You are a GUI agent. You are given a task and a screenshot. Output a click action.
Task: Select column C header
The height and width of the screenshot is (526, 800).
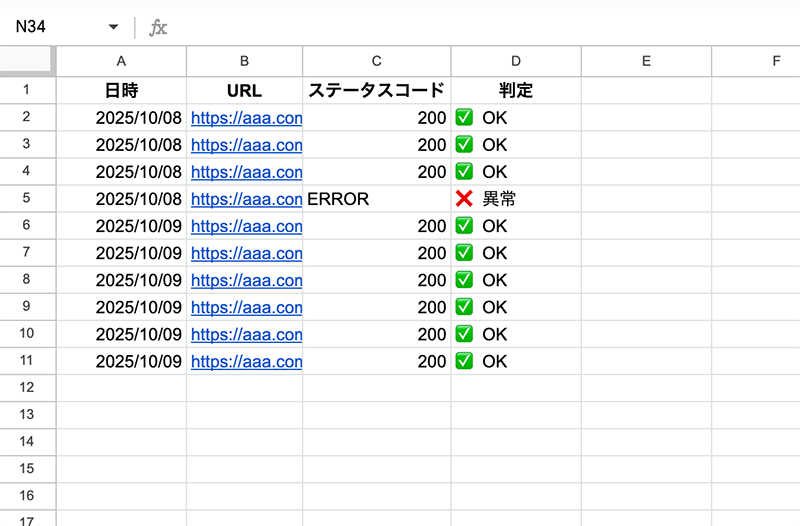[376, 62]
